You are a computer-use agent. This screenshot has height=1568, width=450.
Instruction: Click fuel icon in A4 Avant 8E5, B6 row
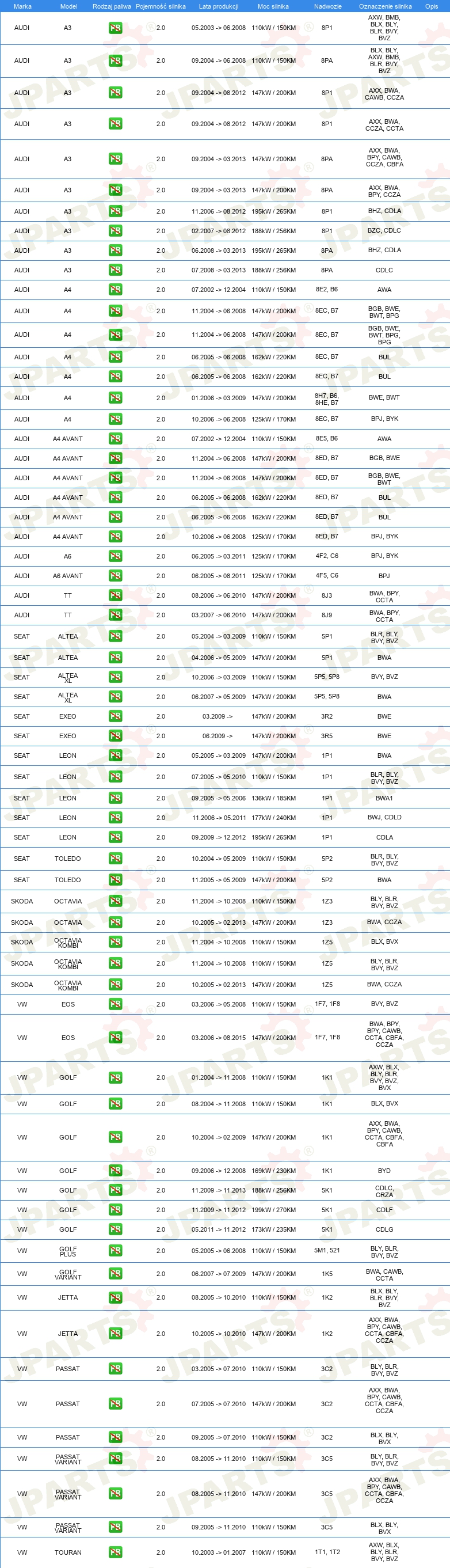point(115,438)
